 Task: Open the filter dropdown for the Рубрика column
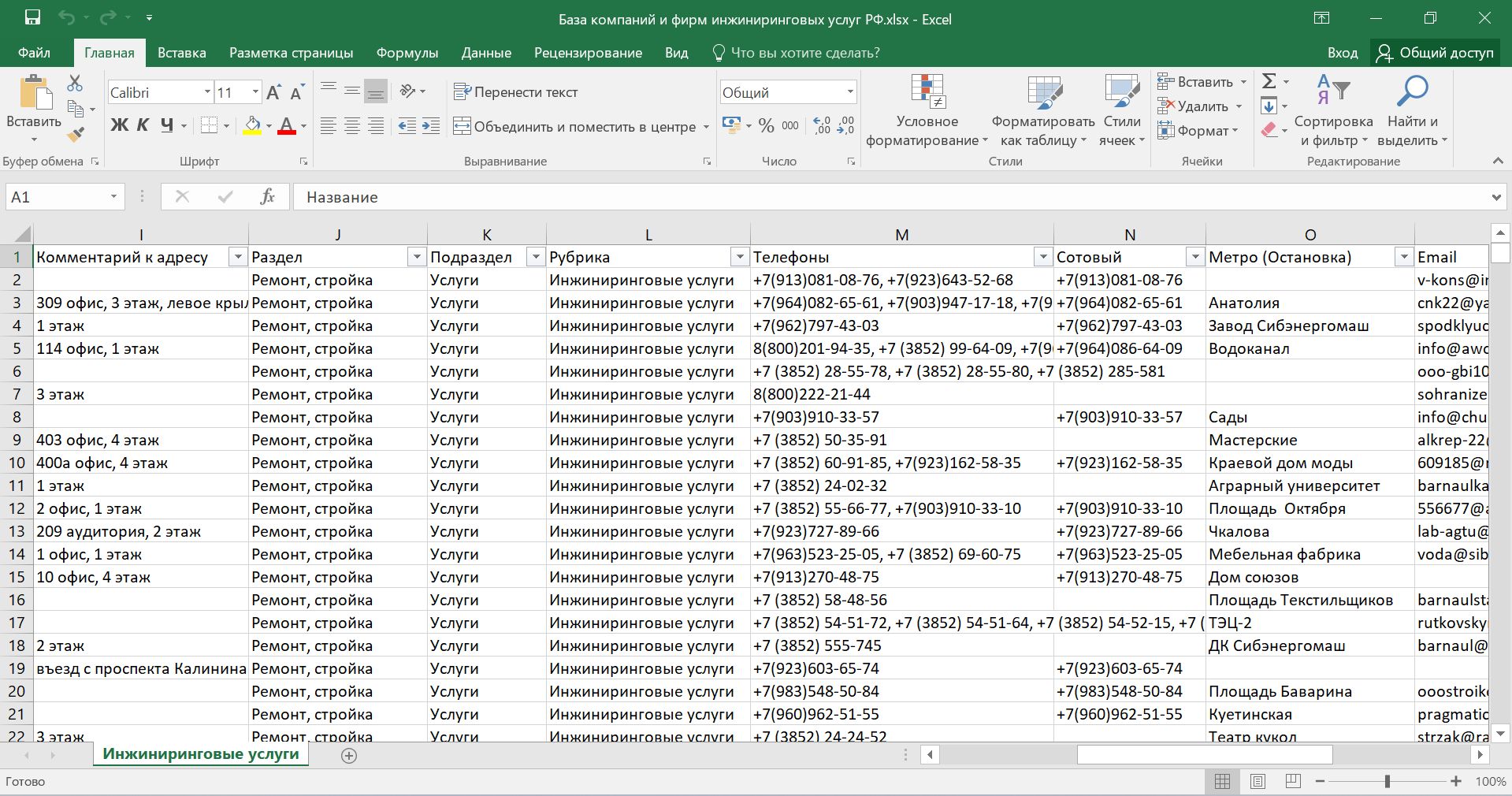(x=739, y=257)
